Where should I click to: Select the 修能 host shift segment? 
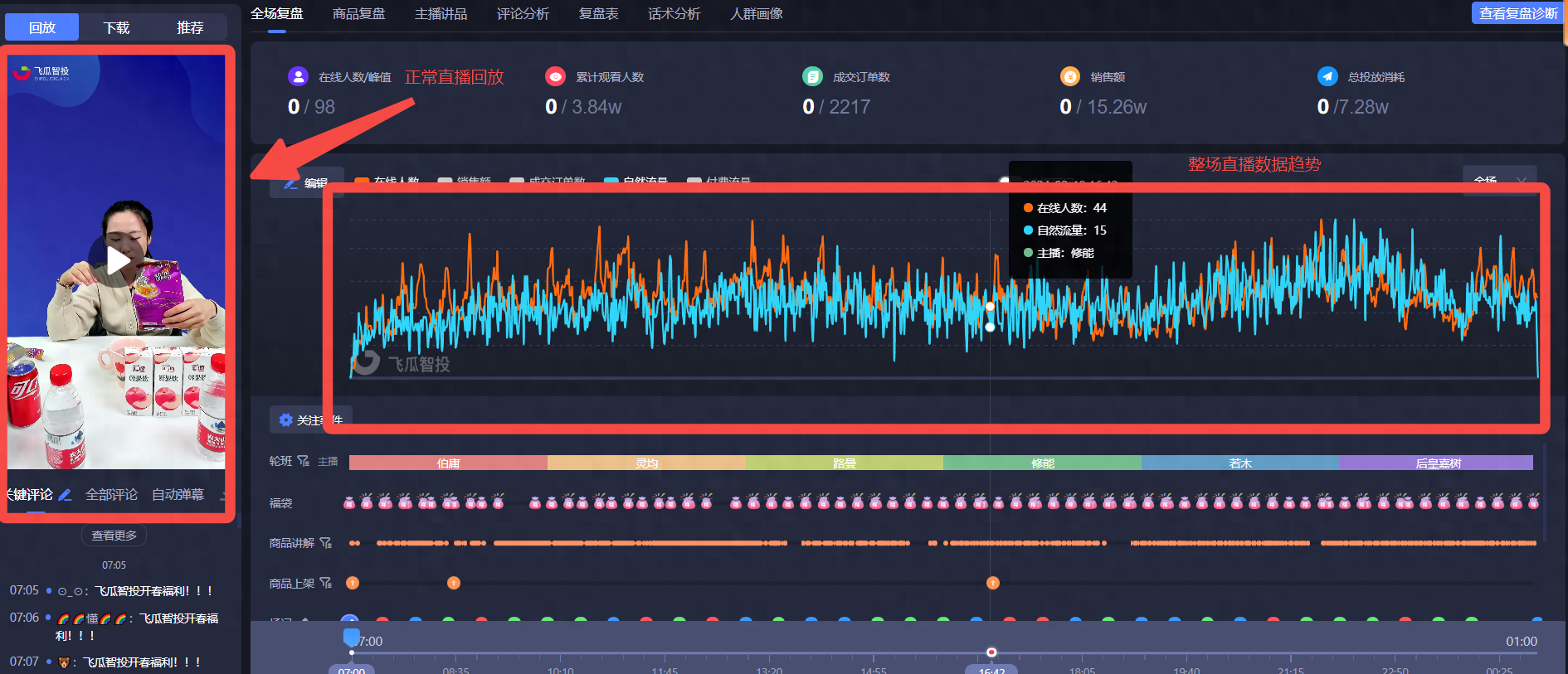point(1042,463)
